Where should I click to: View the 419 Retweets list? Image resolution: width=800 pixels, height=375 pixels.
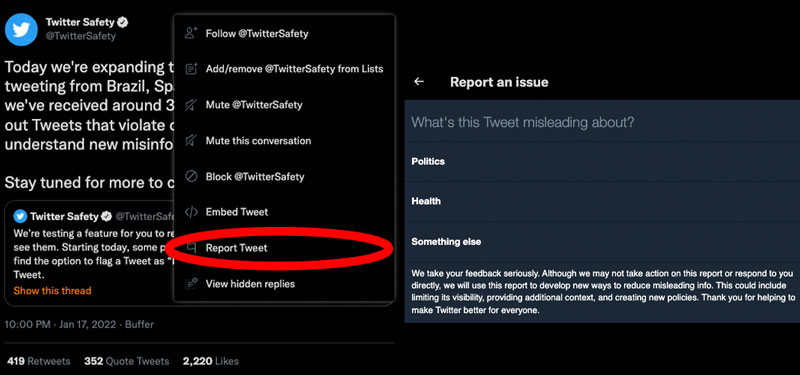39,361
